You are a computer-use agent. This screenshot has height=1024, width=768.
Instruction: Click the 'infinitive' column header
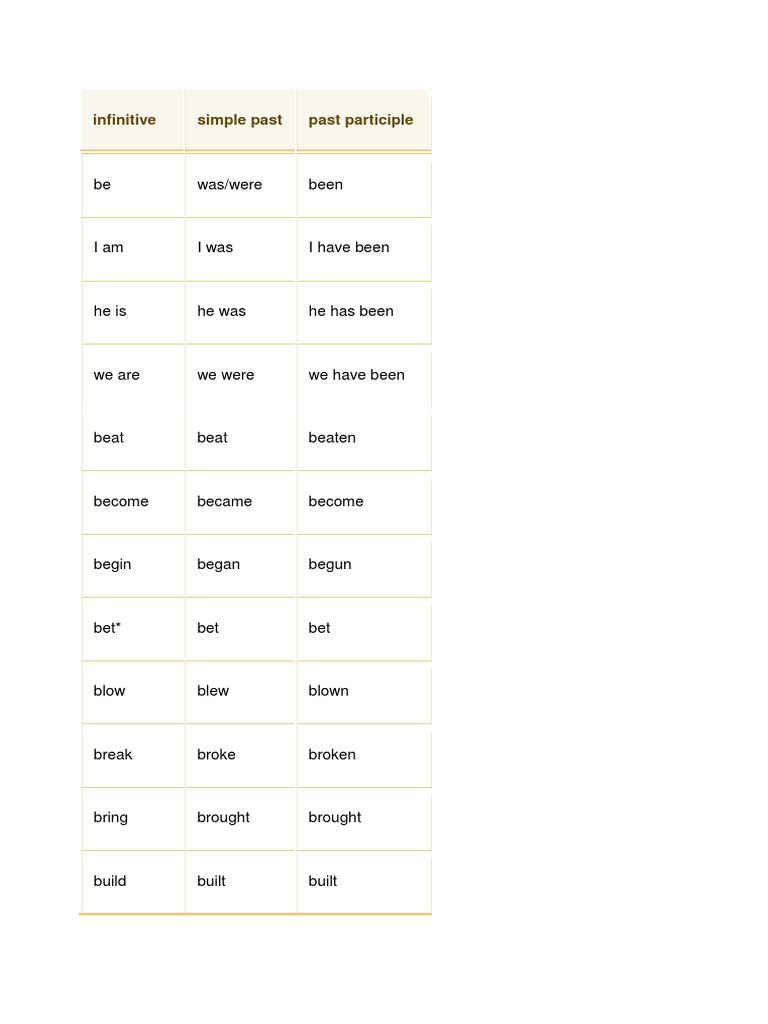click(124, 120)
